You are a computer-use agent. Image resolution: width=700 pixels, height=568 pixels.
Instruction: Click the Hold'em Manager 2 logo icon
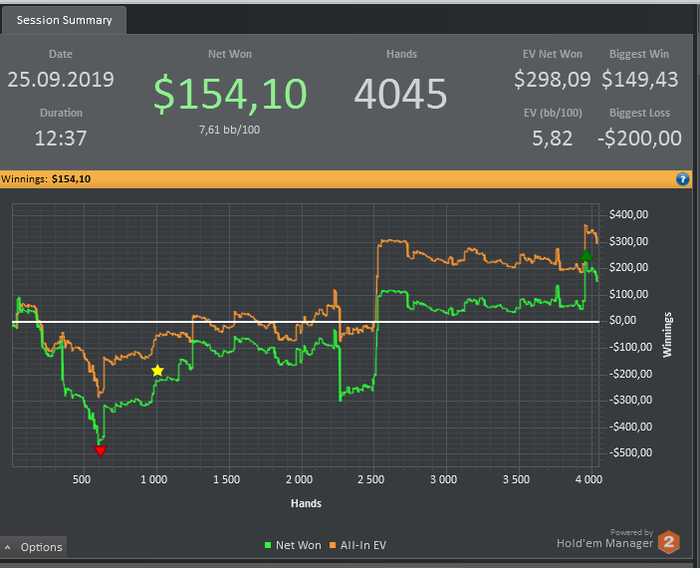(x=669, y=542)
